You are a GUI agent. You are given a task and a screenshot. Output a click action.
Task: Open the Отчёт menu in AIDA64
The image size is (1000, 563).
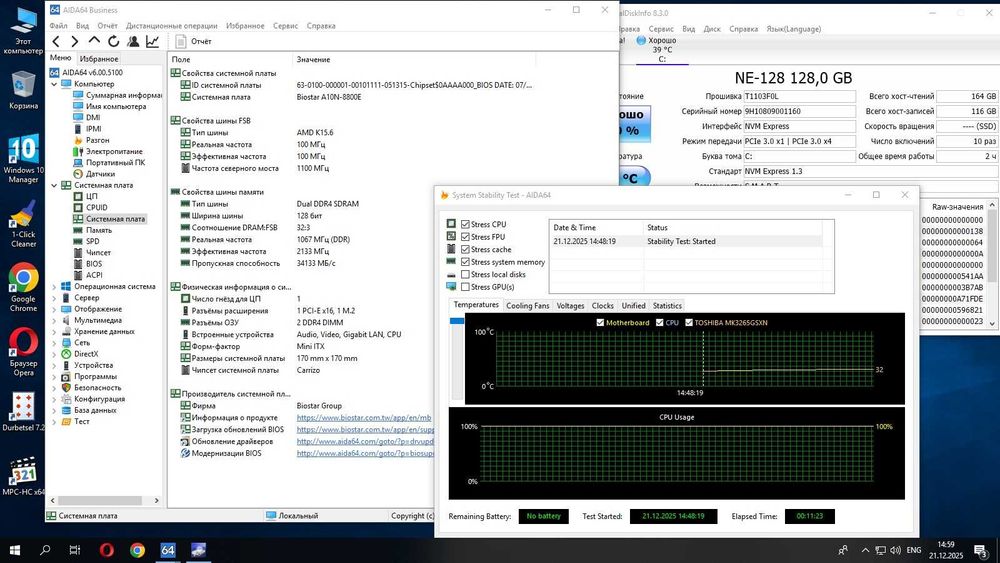click(x=107, y=26)
